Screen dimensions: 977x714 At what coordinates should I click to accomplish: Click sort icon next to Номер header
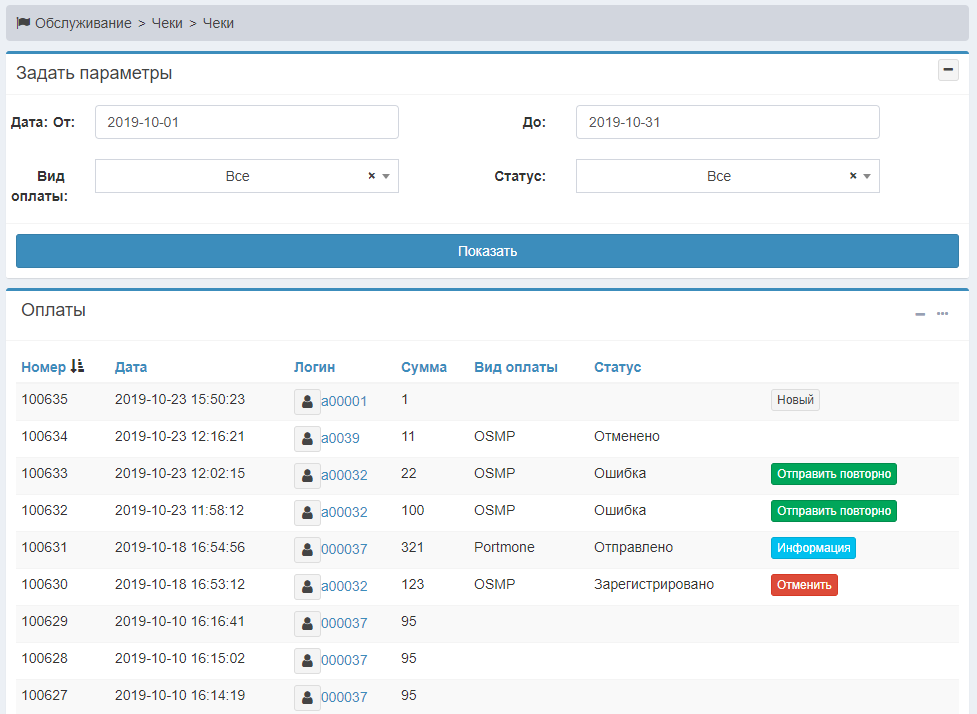click(78, 367)
